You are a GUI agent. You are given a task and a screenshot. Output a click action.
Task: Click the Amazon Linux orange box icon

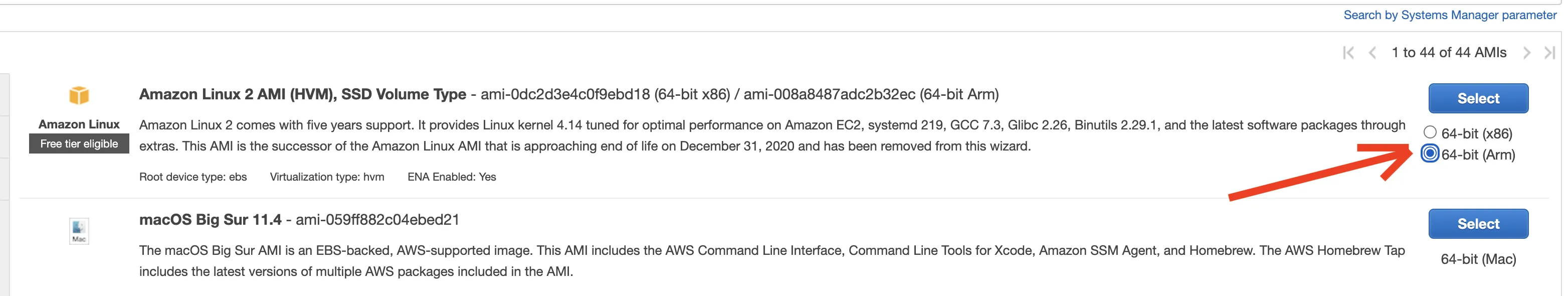point(79,96)
